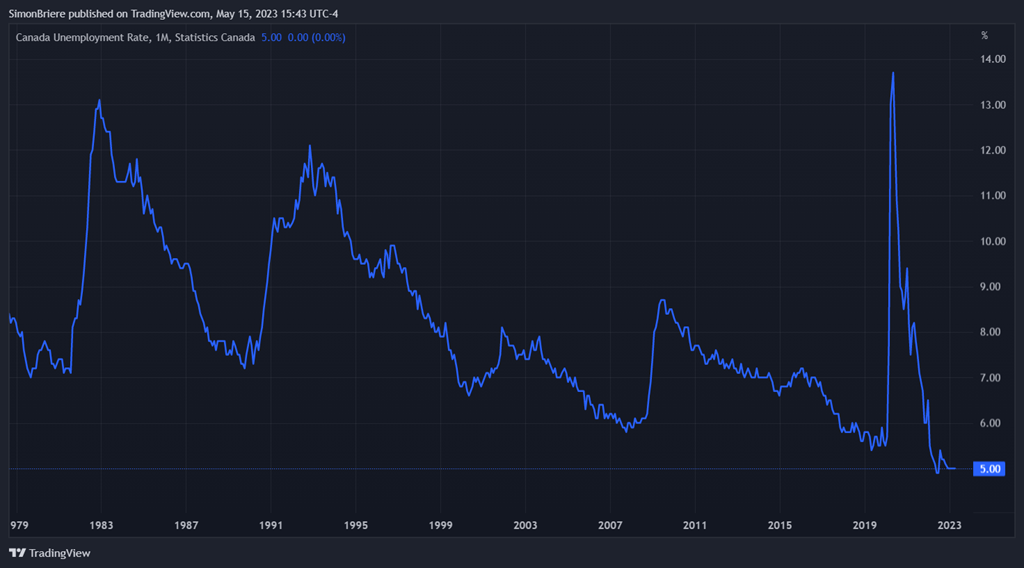Click the blue 5.00 value in the legend
This screenshot has width=1024, height=568.
click(271, 37)
